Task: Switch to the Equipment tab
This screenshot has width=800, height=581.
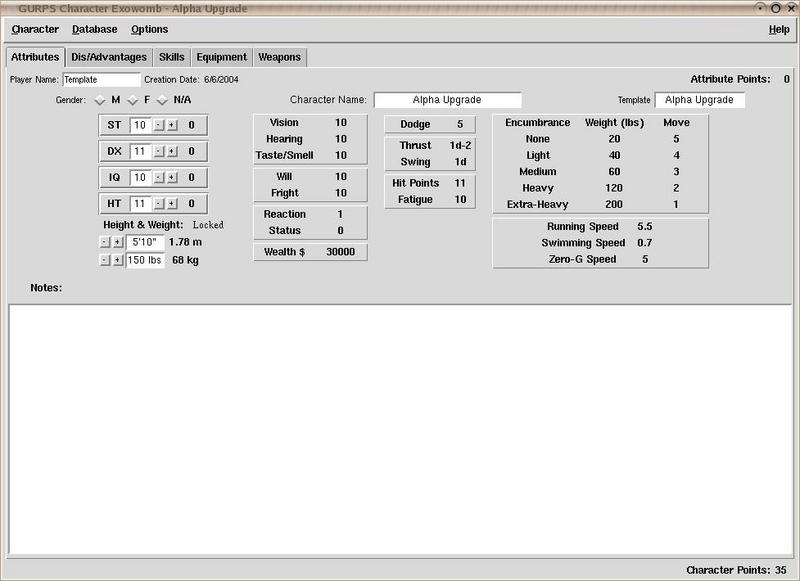Action: (x=221, y=57)
